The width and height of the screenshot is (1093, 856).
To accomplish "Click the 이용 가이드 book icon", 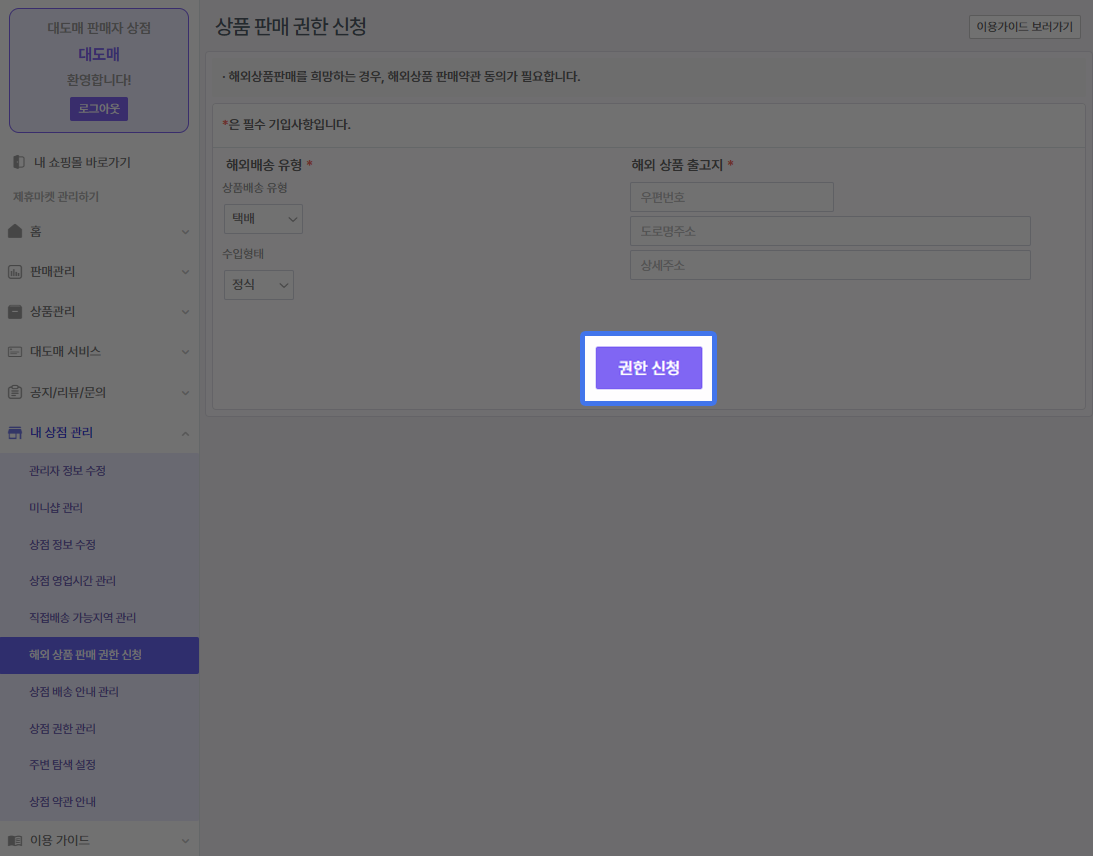I will [x=15, y=840].
